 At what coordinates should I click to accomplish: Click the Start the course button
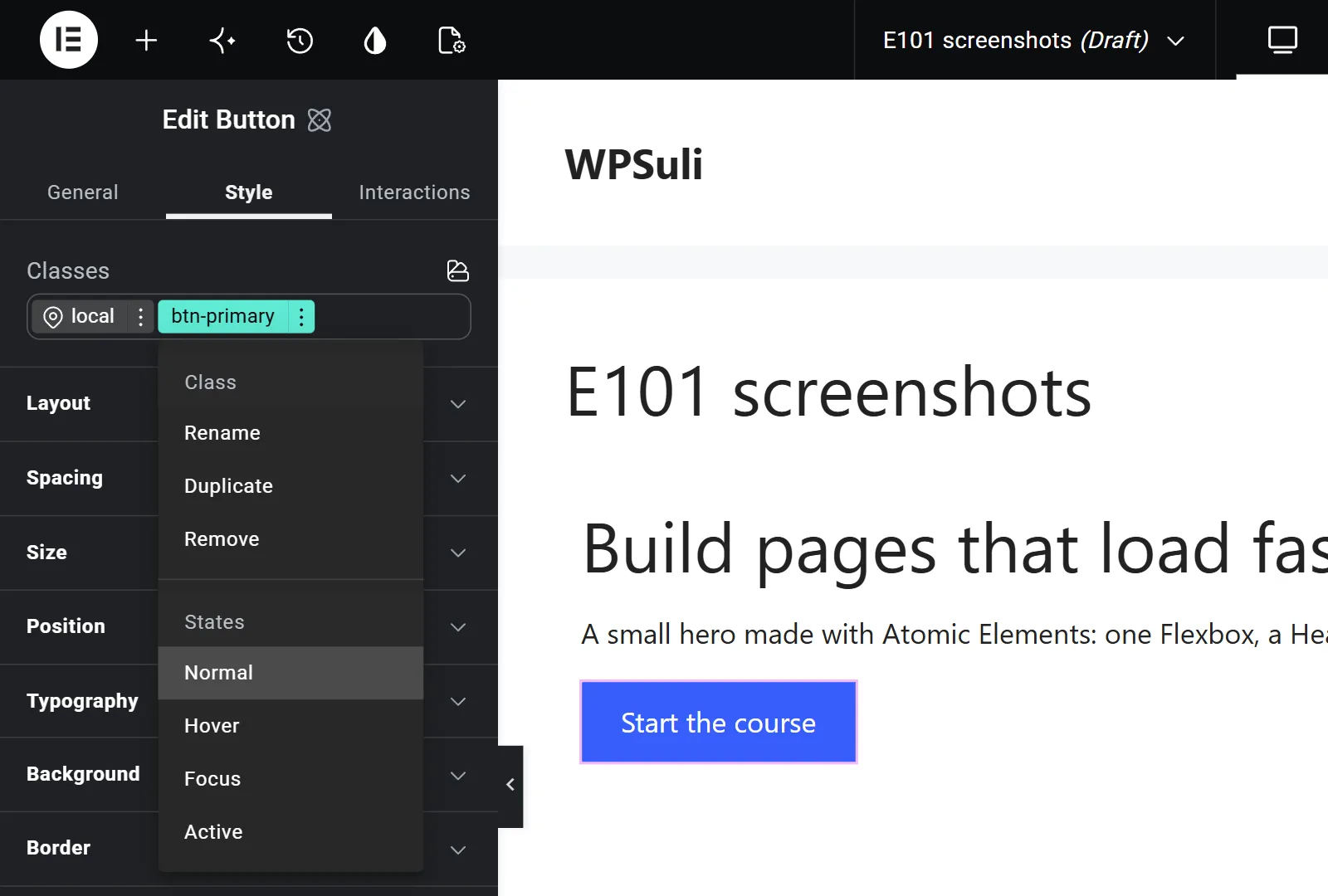(x=719, y=722)
